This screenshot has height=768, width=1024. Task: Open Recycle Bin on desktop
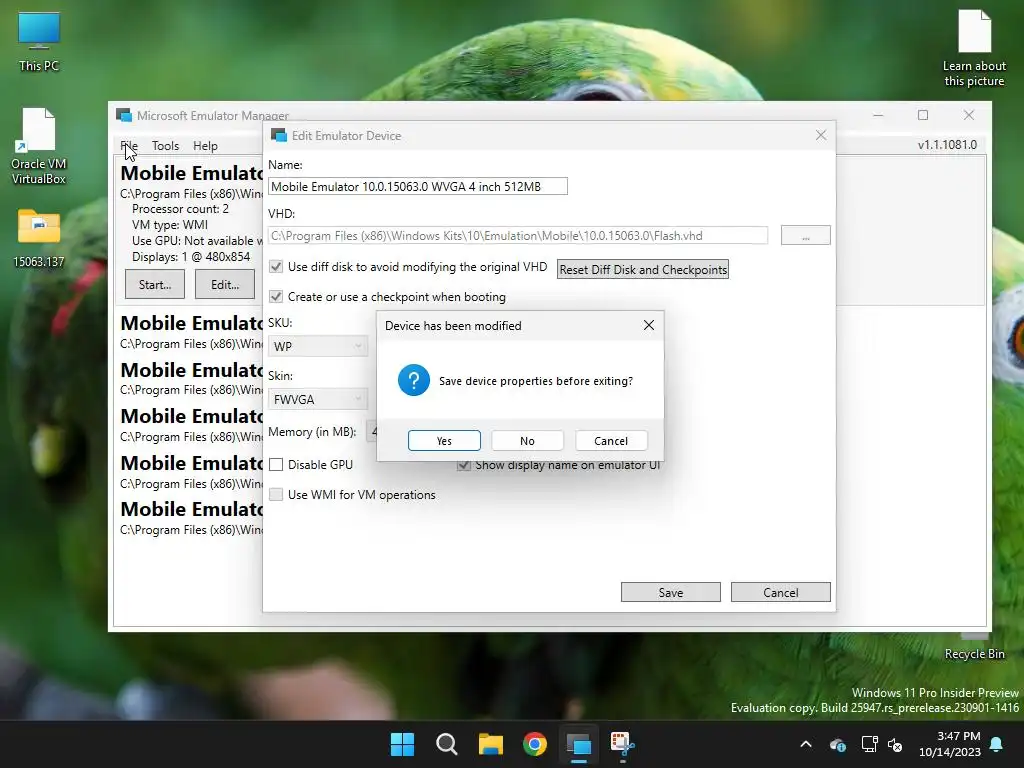[974, 647]
